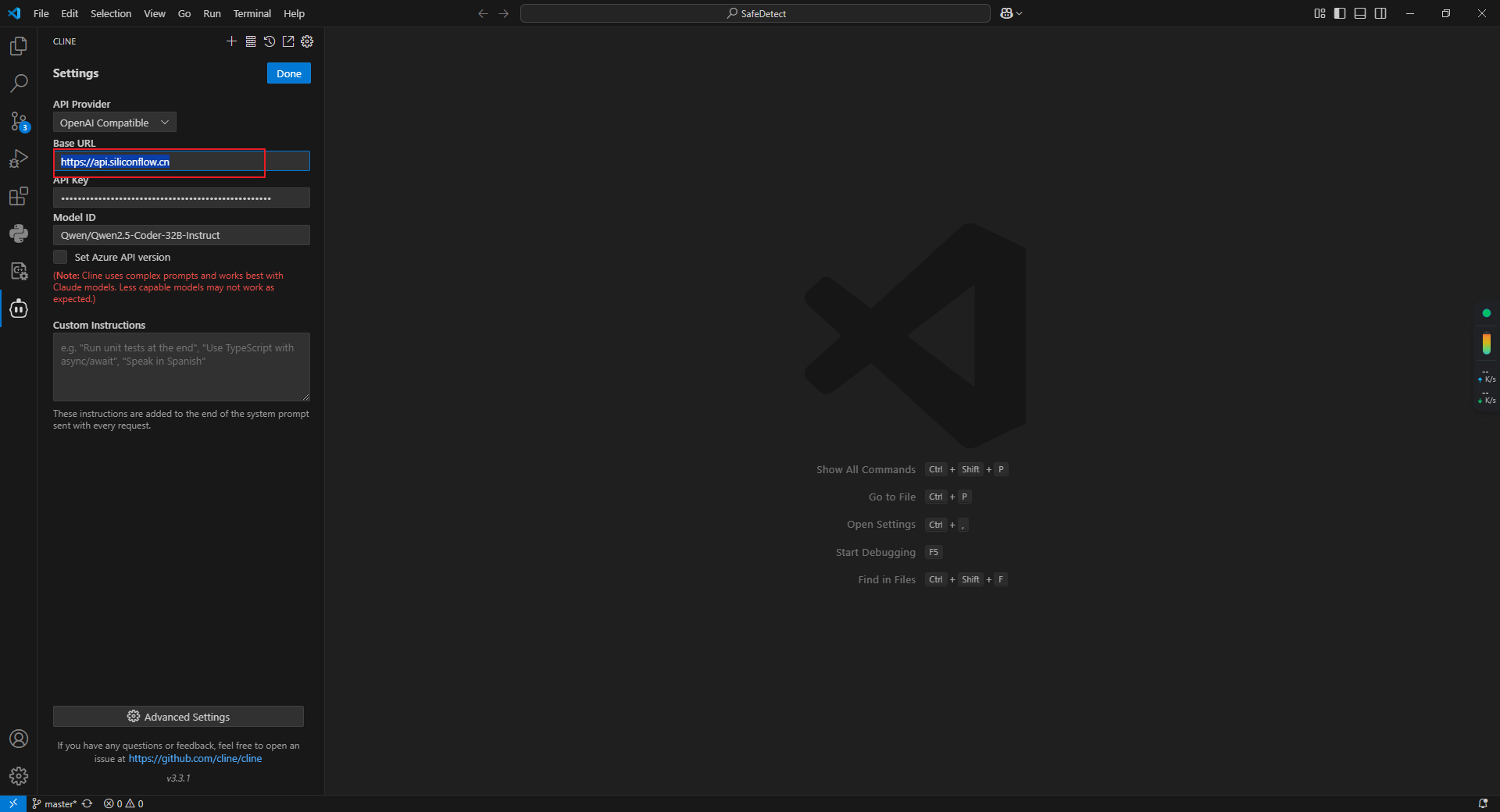This screenshot has width=1500, height=812.
Task: Open Source Control view with 3 changes
Action: (x=19, y=121)
